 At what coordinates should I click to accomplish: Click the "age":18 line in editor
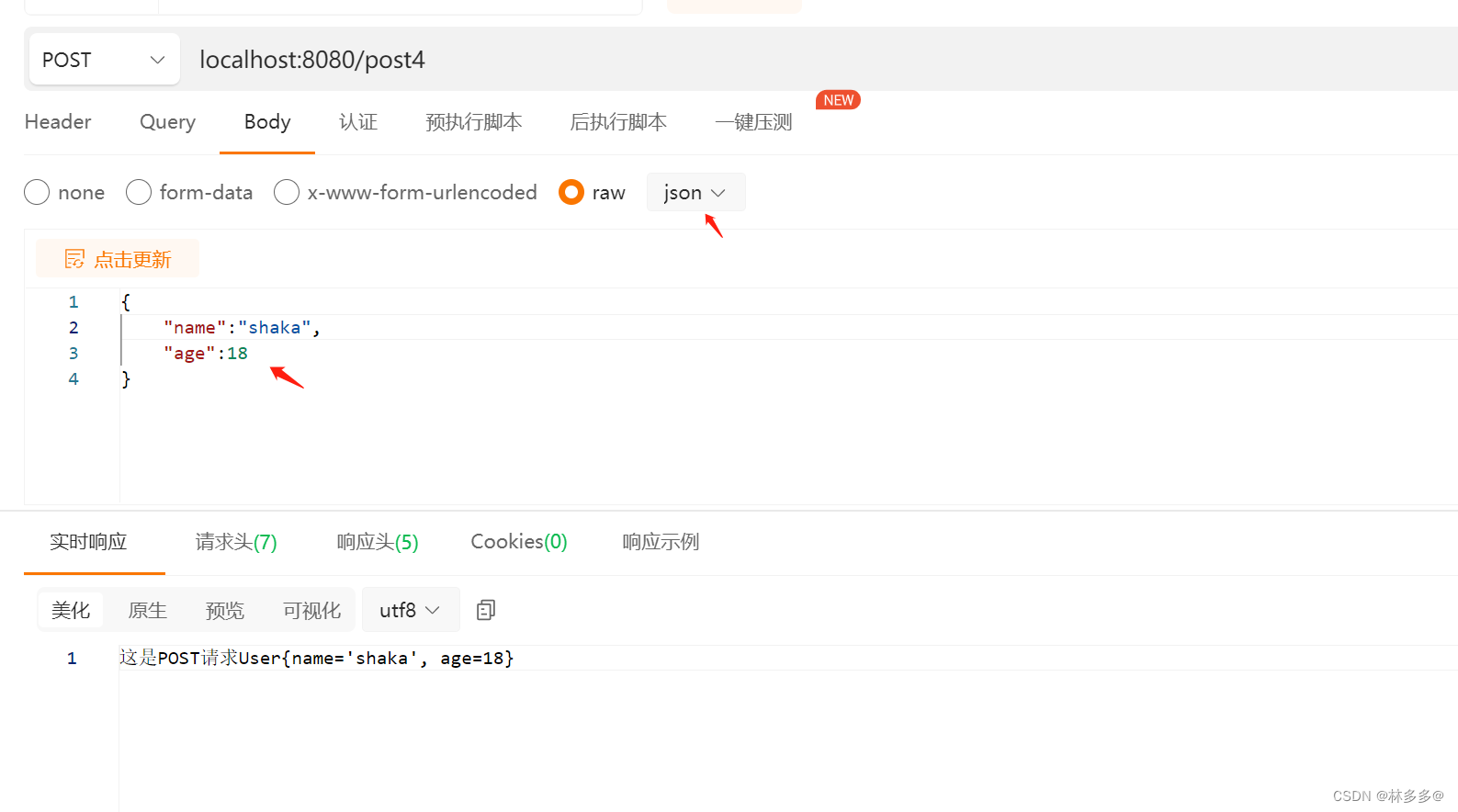(206, 354)
